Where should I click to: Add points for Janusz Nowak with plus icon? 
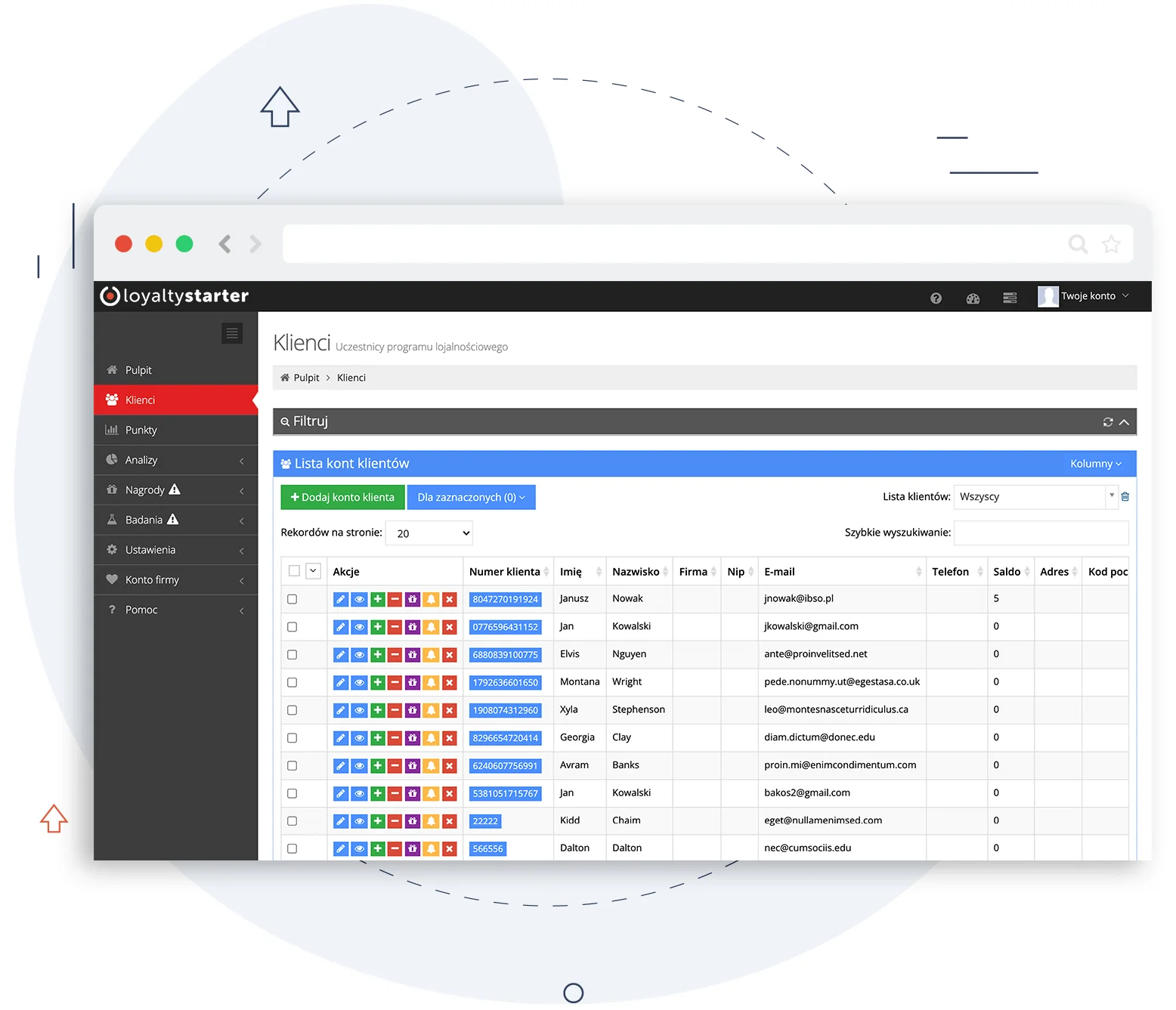coord(378,599)
